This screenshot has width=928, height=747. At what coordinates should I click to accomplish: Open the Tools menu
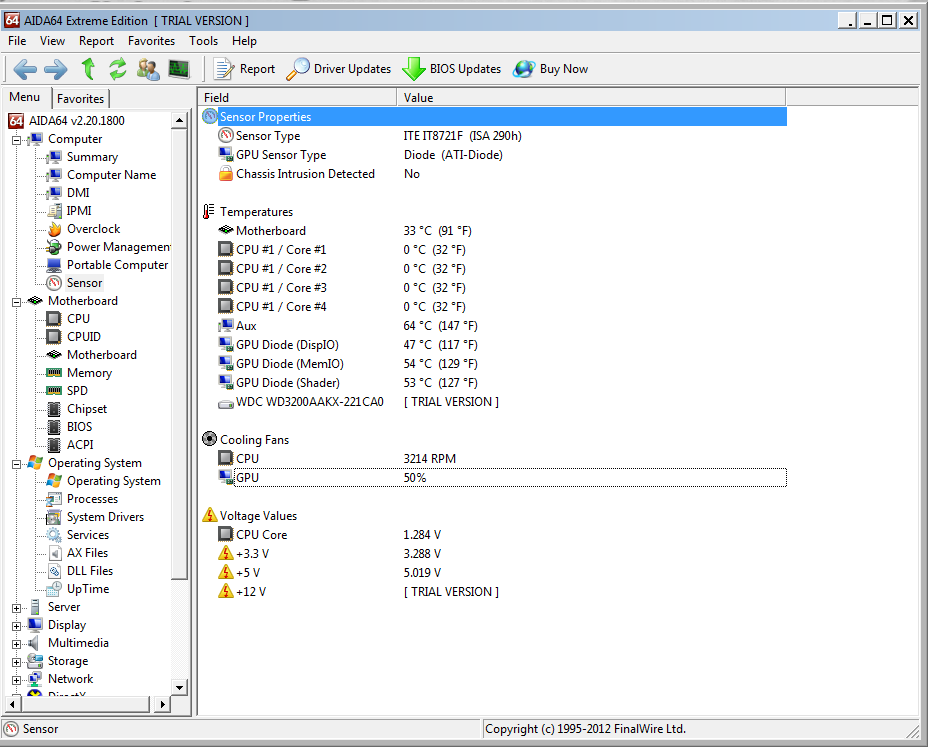[204, 41]
